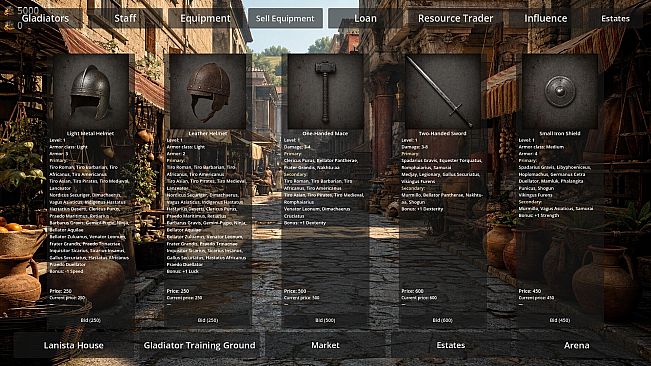
Task: Click the Leather Helmet item name
Action: pyautogui.click(x=208, y=133)
